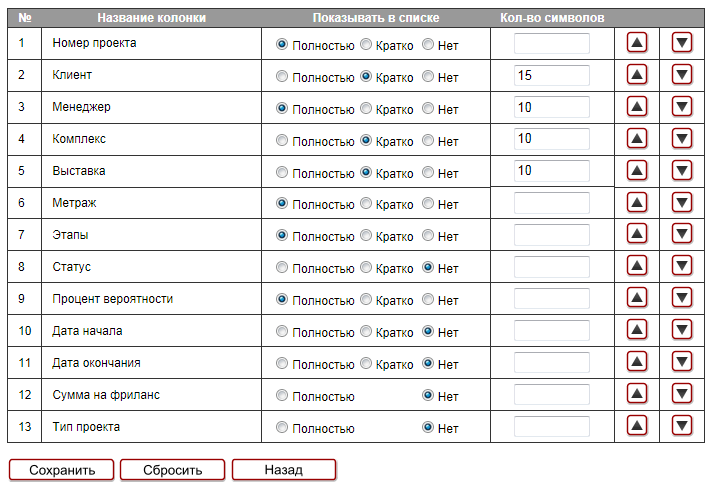Set the Менеджер column to Кратко
The width and height of the screenshot is (714, 489).
point(366,108)
